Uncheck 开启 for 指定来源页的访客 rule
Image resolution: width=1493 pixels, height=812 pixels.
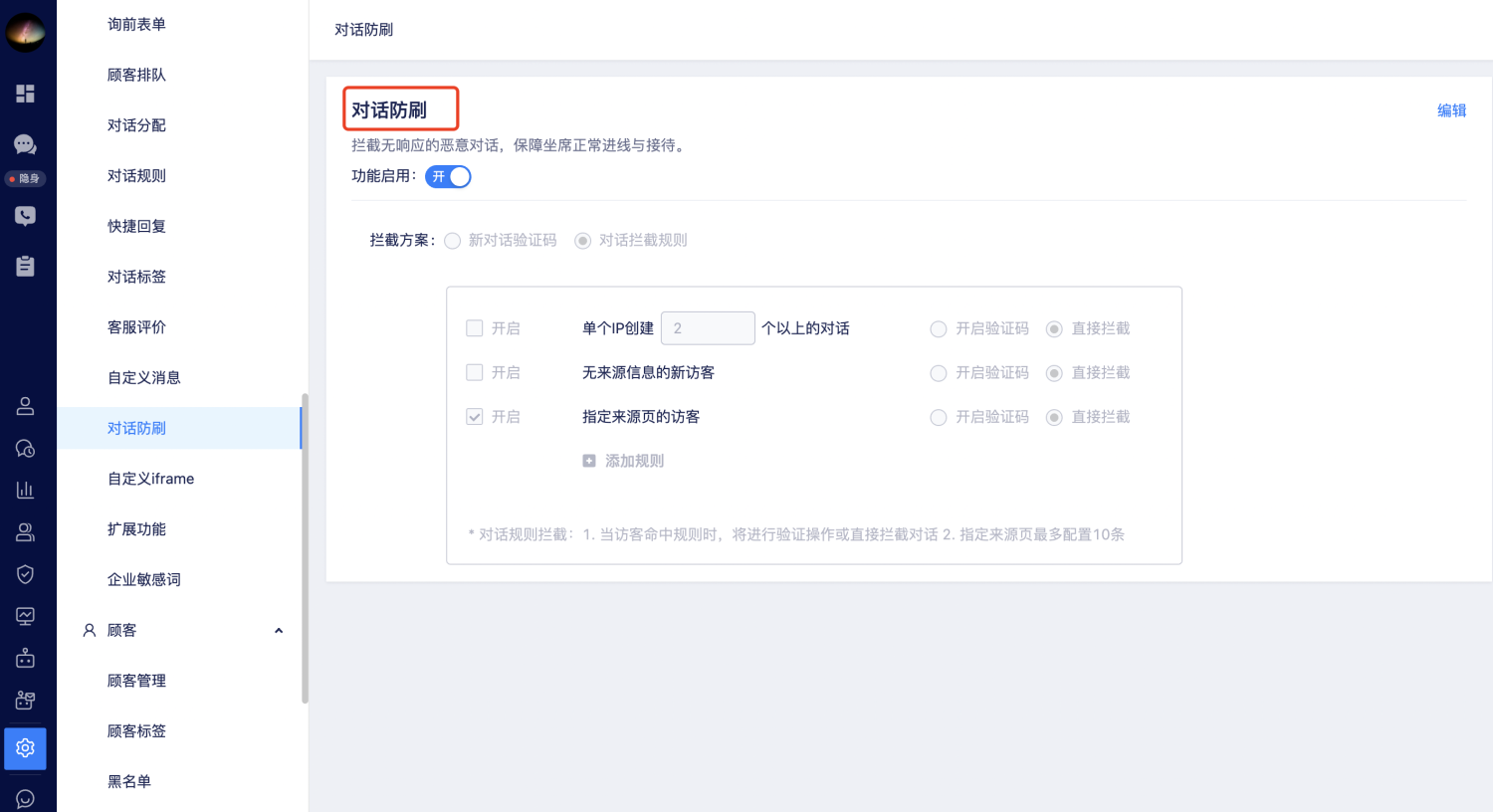[x=475, y=417]
